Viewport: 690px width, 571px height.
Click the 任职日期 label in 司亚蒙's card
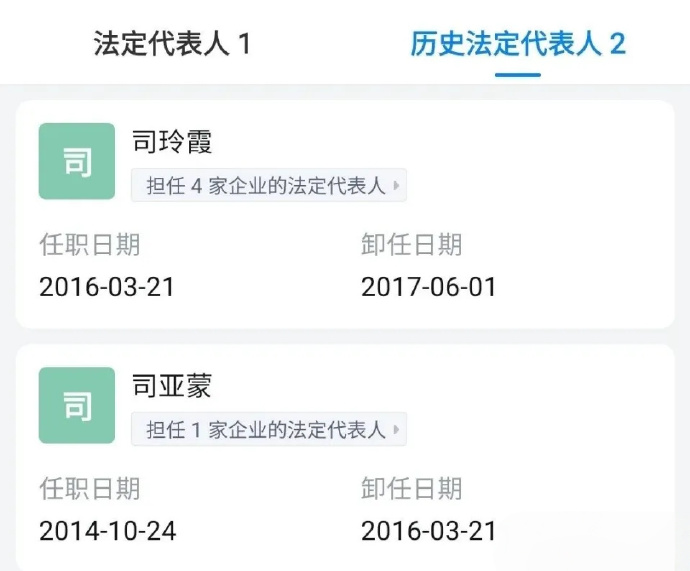[x=89, y=488]
